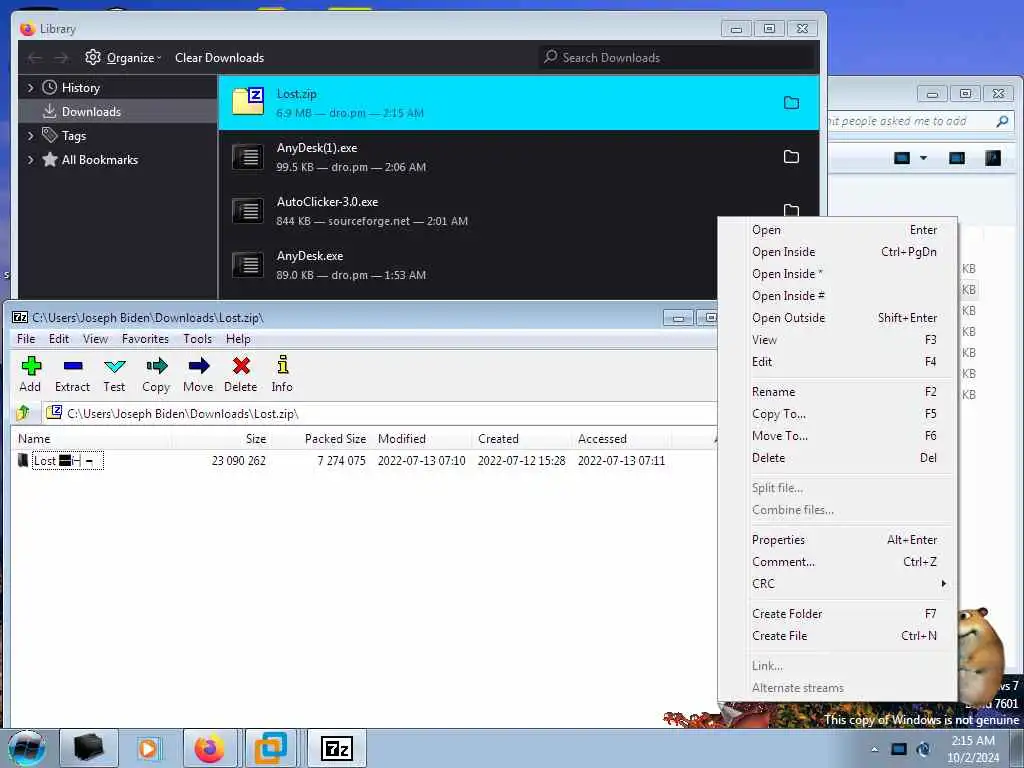Click the Copy icon in 7-Zip toolbar

pyautogui.click(x=156, y=374)
